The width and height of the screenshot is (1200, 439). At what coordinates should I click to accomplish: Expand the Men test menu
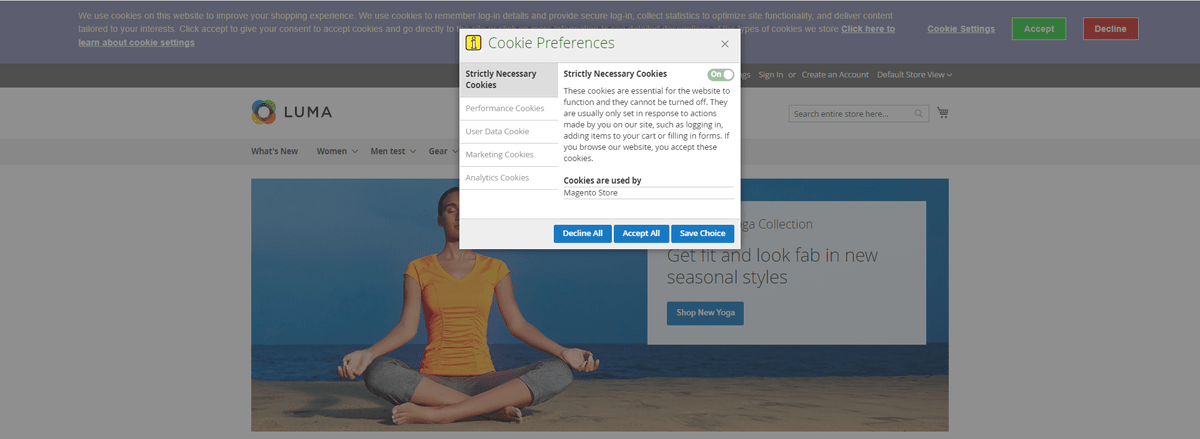(x=393, y=151)
